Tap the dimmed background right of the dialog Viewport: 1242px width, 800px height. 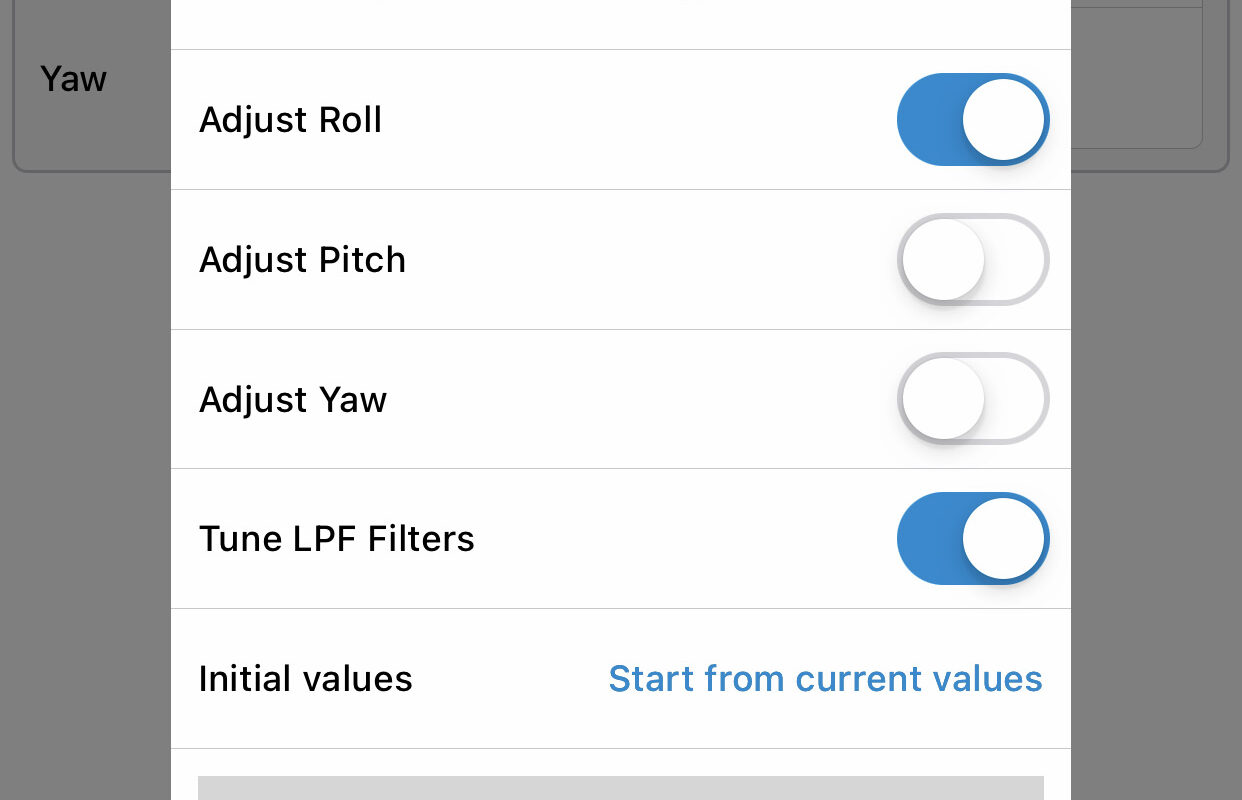click(x=1156, y=480)
